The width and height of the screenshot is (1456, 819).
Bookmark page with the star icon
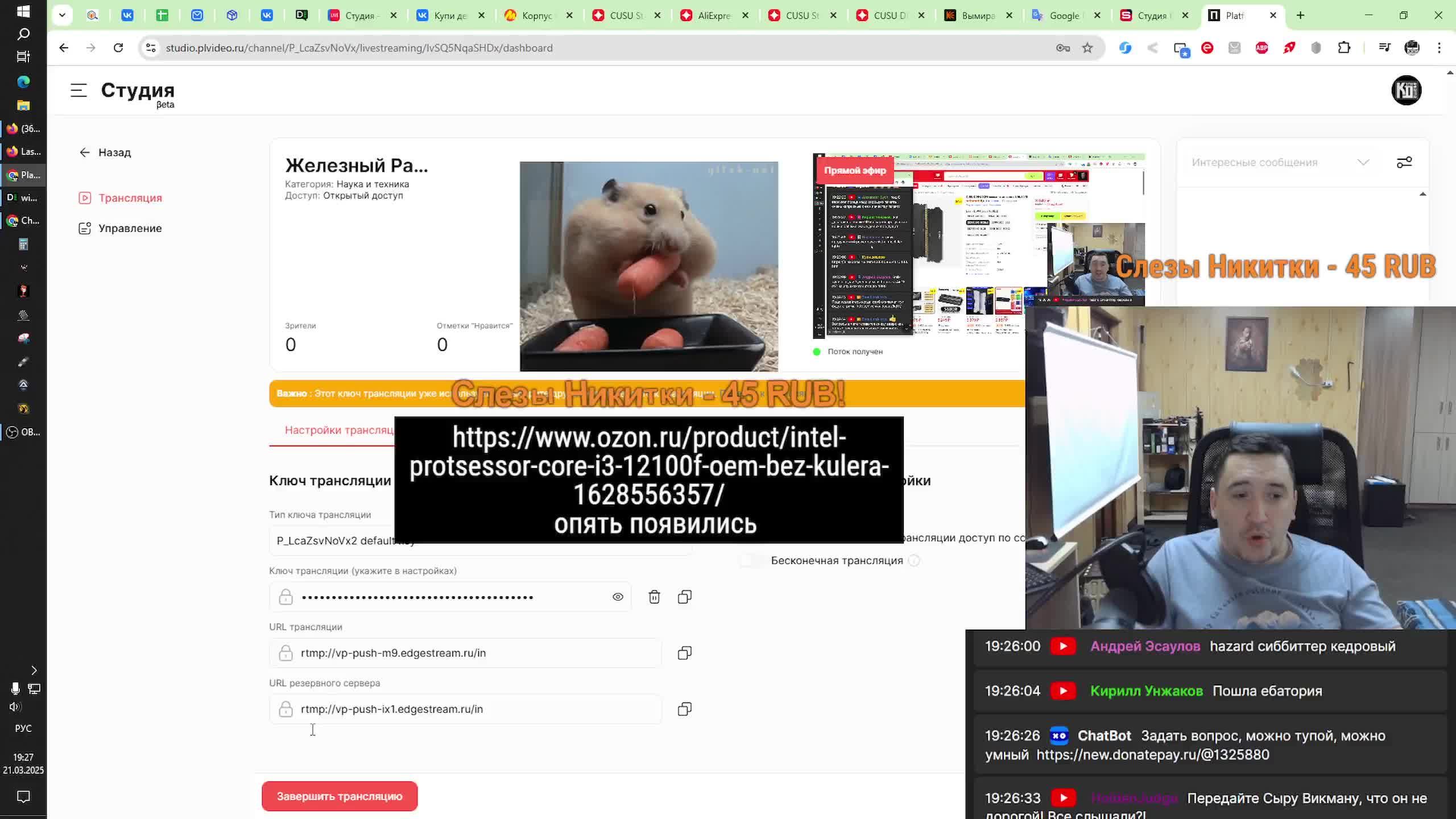click(x=1087, y=48)
